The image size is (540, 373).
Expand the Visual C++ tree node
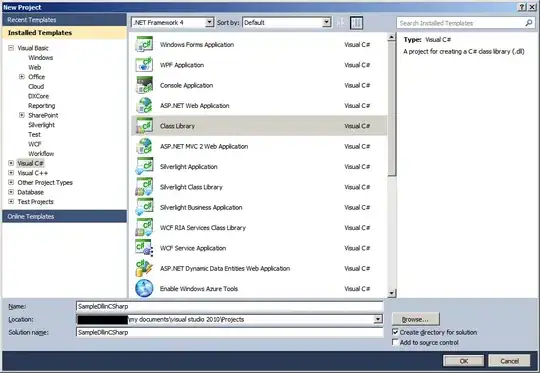pos(11,173)
